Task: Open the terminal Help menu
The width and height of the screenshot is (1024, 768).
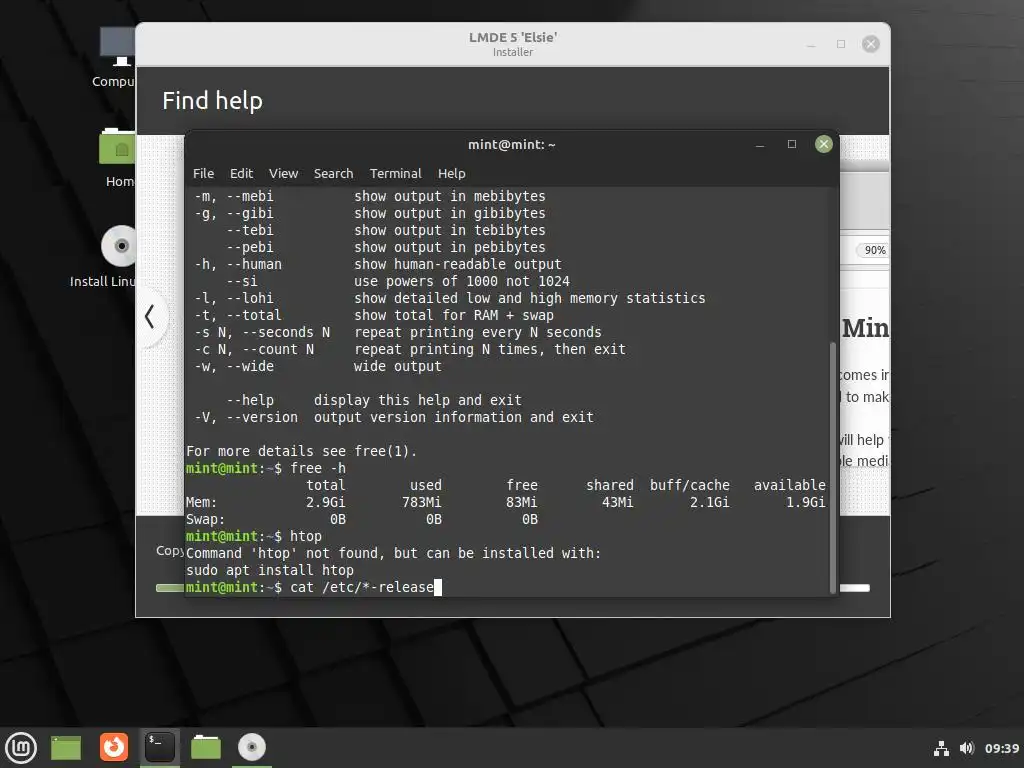Action: (x=451, y=174)
